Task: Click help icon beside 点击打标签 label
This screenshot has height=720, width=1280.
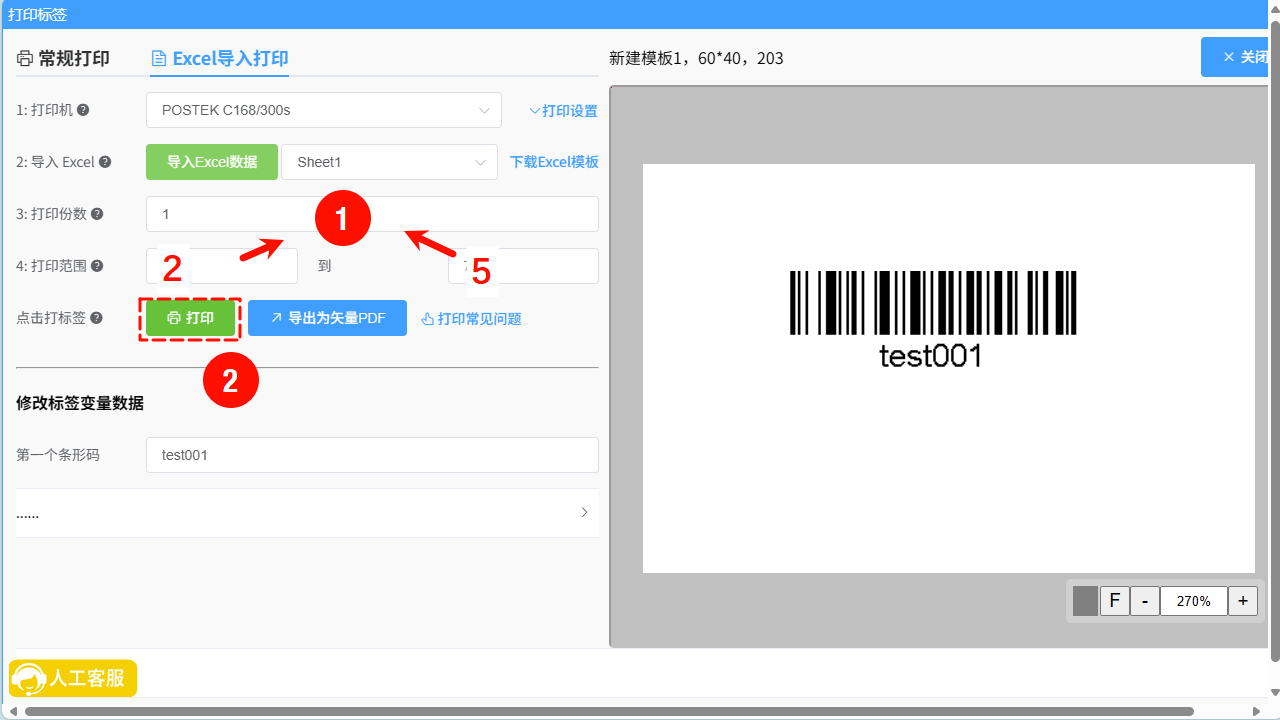Action: [97, 318]
